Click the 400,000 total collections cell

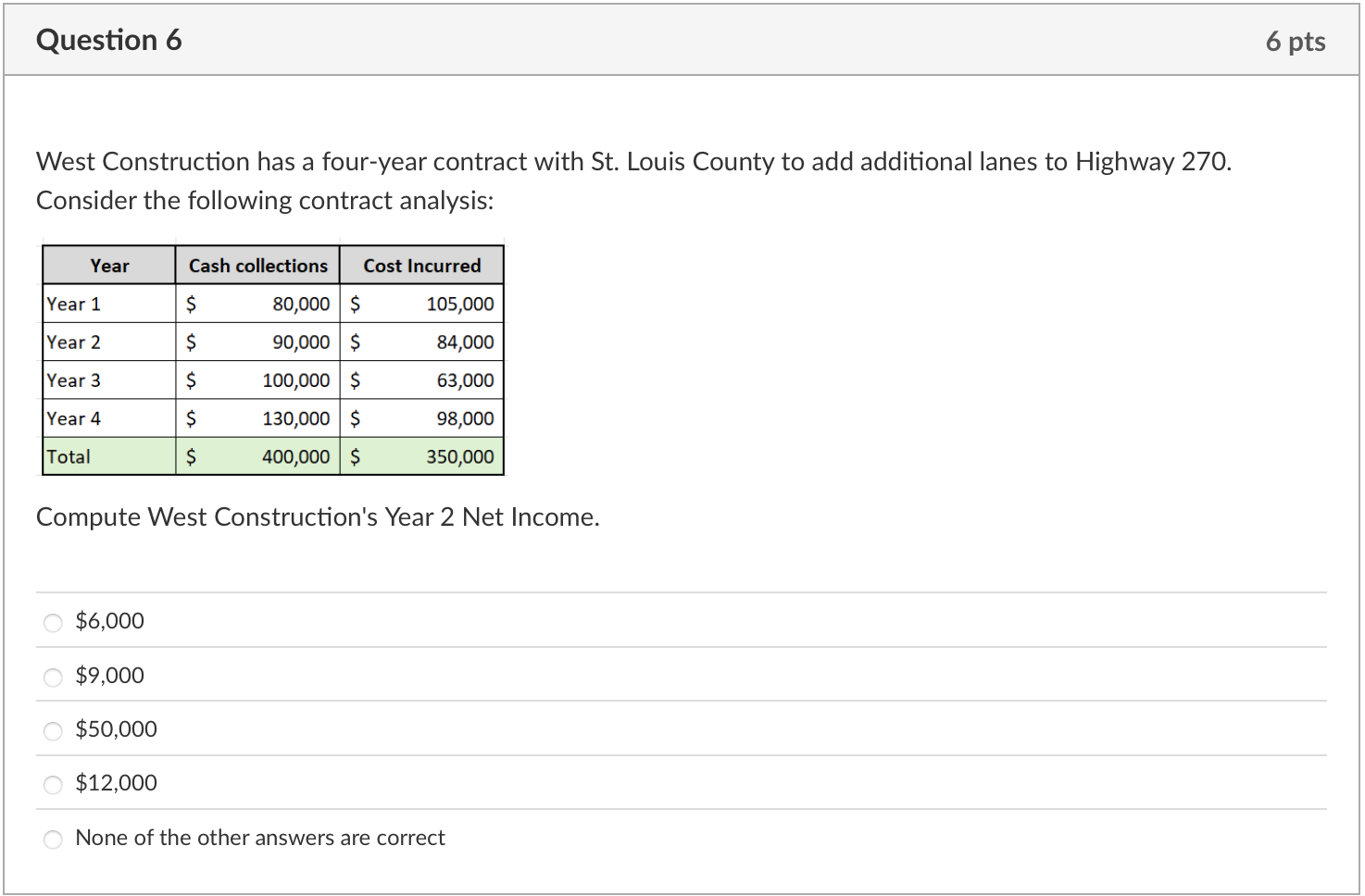tap(258, 456)
